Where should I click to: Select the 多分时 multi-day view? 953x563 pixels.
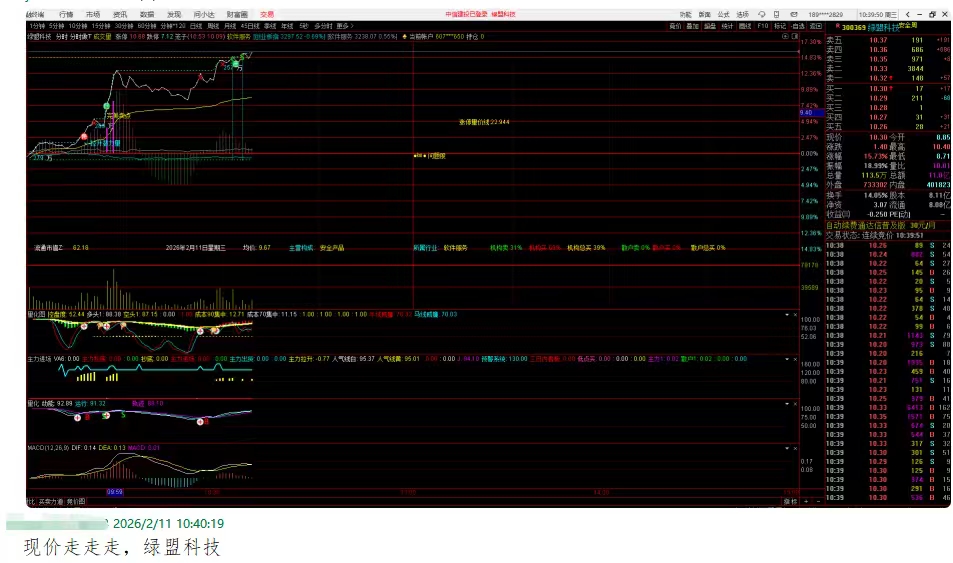point(323,26)
